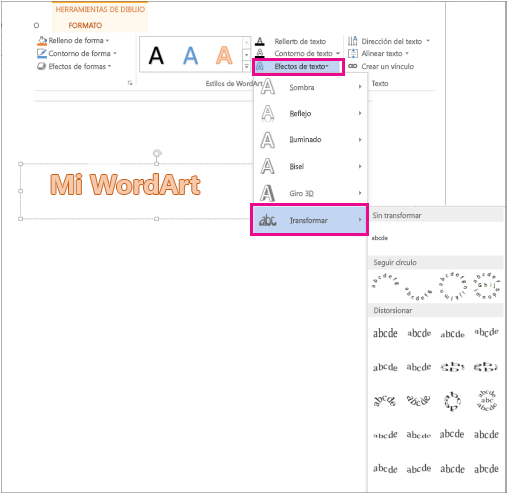Open the shape styles dialog launcher
This screenshot has width=507, height=493.
coord(130,83)
